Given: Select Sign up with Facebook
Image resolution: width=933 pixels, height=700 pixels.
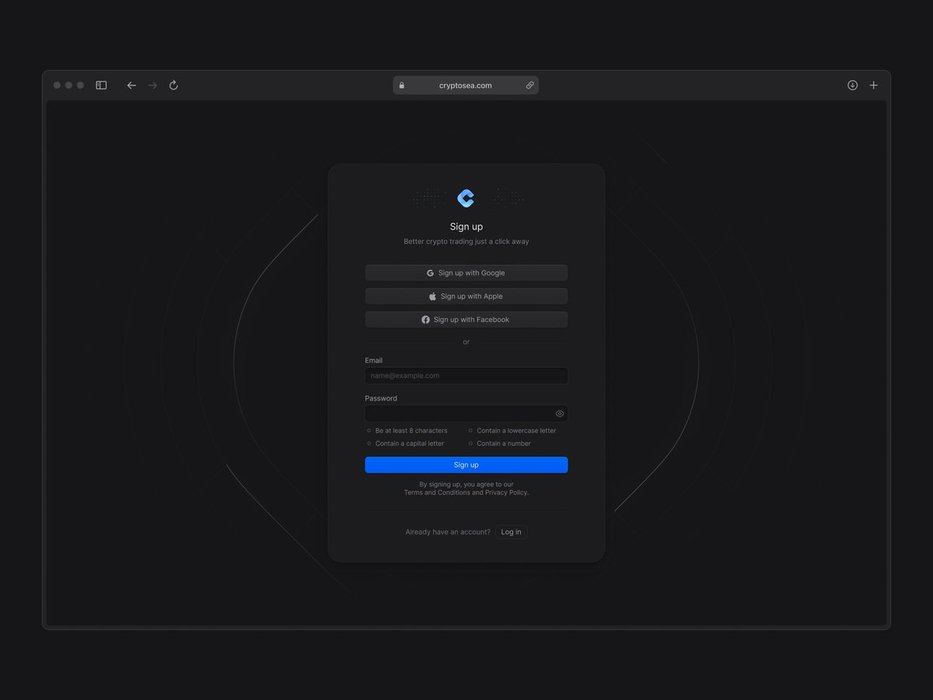Looking at the screenshot, I should [x=466, y=320].
